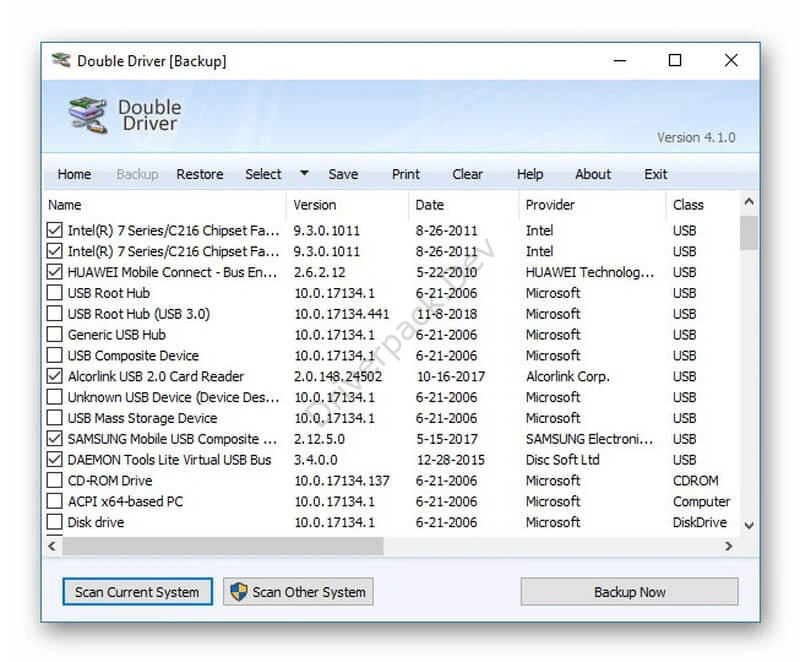Open the Help menu item
The width and height of the screenshot is (800, 662).
tap(530, 174)
